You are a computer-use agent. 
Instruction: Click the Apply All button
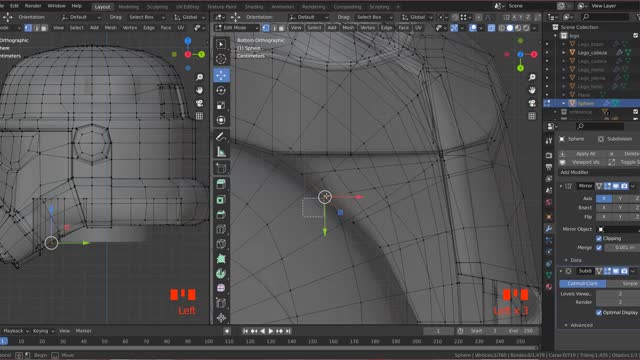(581, 154)
